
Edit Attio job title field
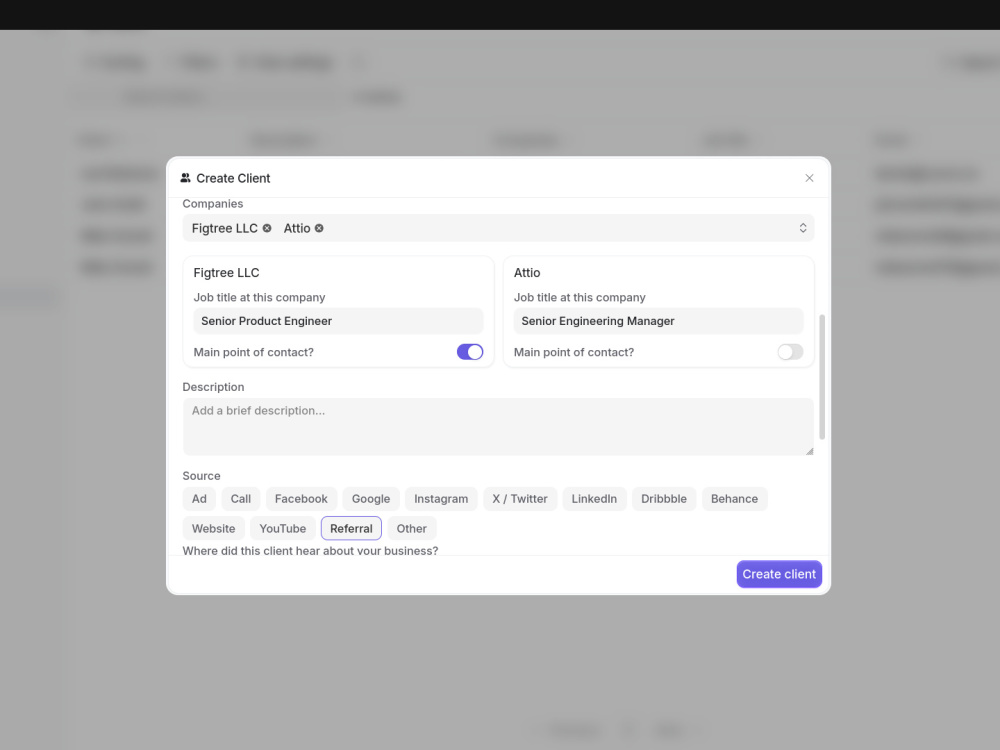coord(658,321)
